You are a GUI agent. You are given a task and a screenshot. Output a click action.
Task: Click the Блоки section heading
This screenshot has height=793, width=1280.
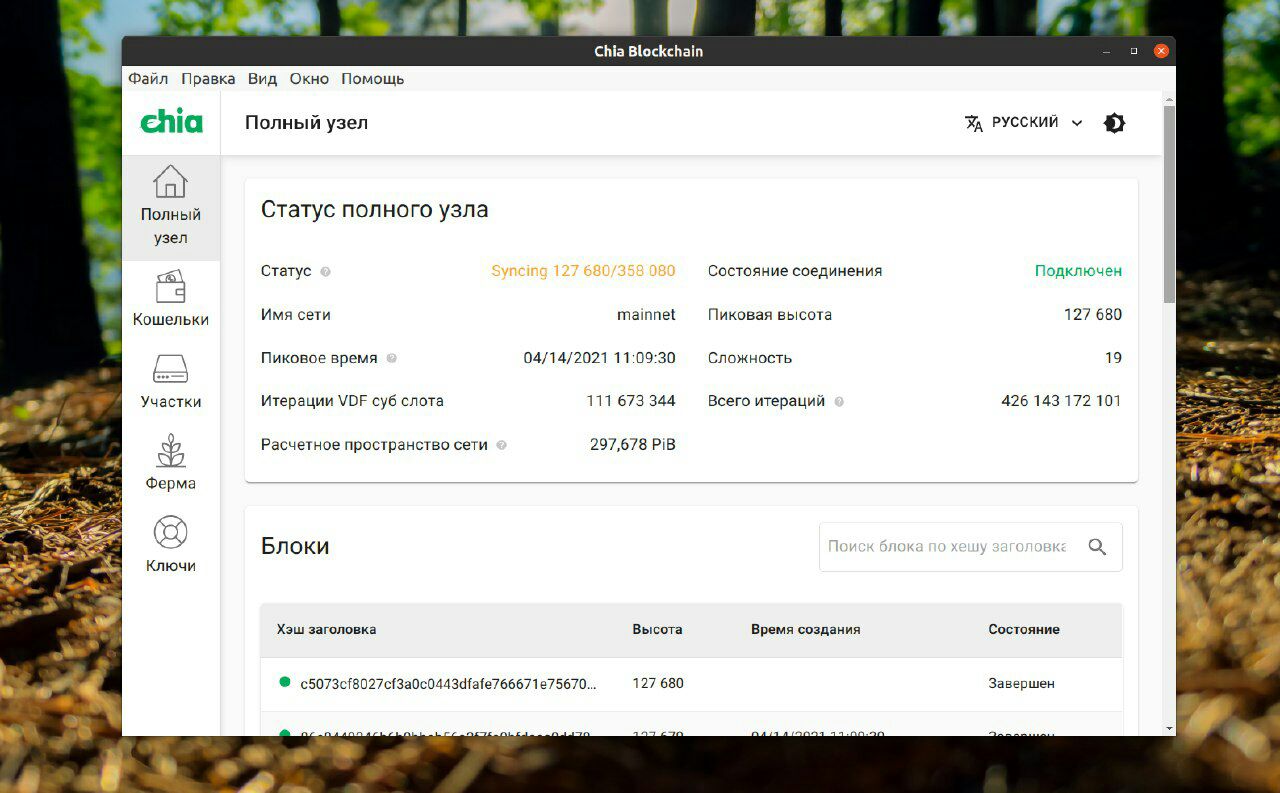point(295,546)
